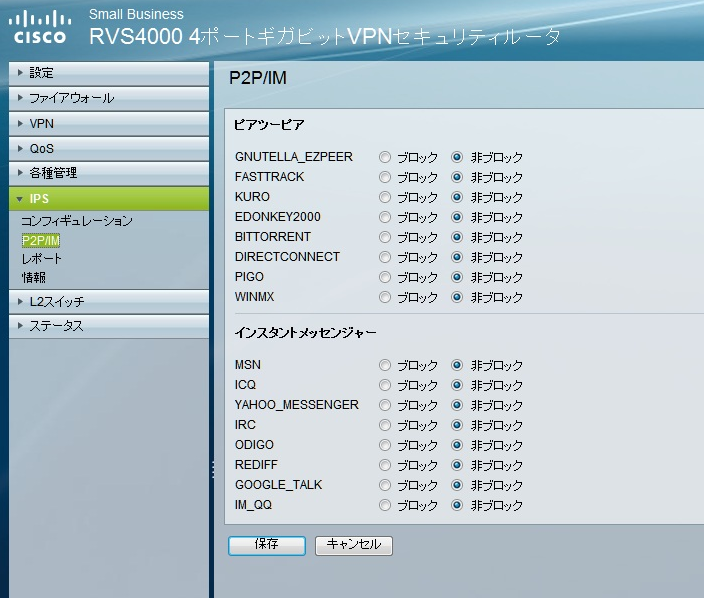Click the ピアツーピア section heading
This screenshot has width=704, height=598.
point(269,125)
